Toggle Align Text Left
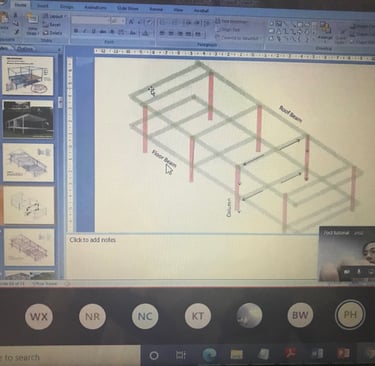The image size is (375, 366). [x=162, y=34]
